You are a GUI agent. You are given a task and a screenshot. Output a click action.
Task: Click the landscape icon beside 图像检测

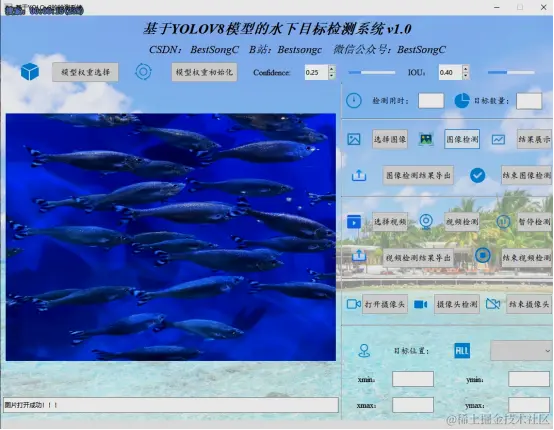[x=426, y=139]
